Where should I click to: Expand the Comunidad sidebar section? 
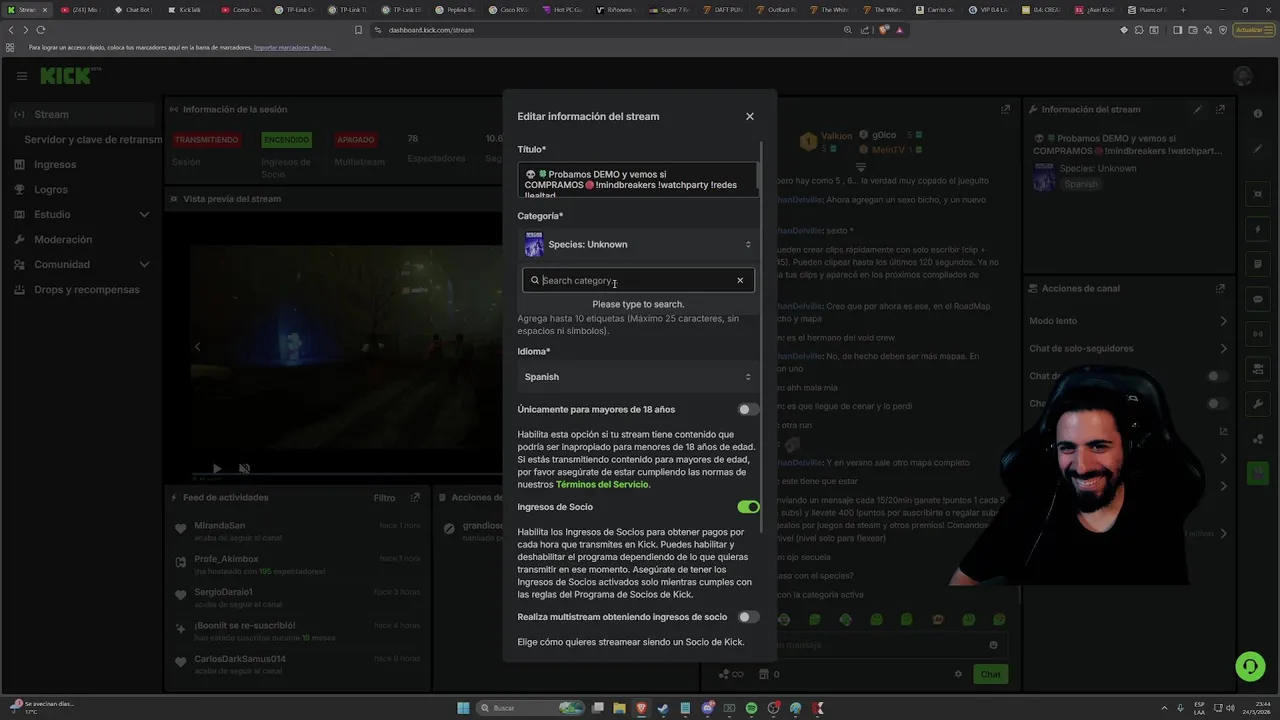(x=80, y=264)
